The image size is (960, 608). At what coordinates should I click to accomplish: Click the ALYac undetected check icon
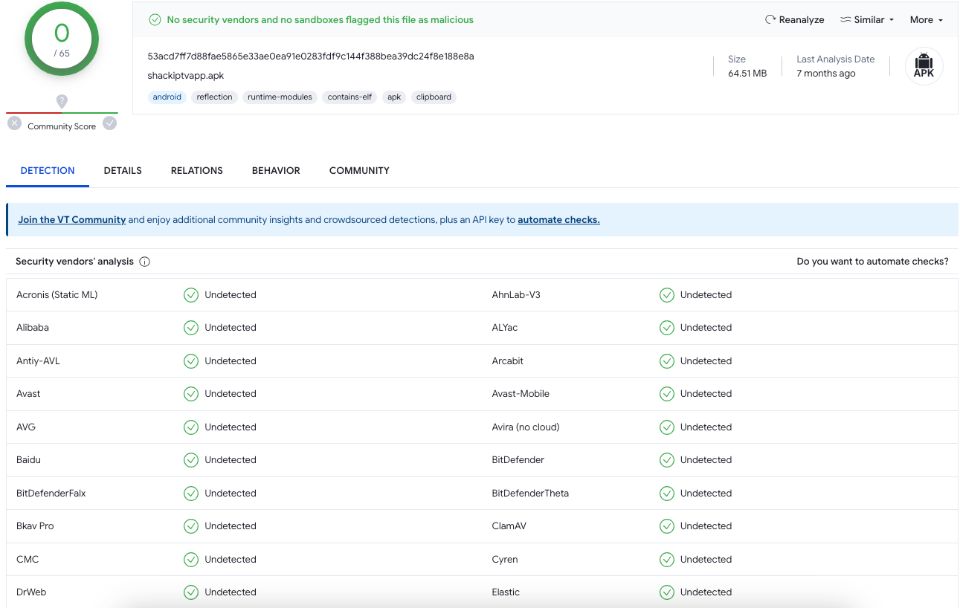[667, 328]
